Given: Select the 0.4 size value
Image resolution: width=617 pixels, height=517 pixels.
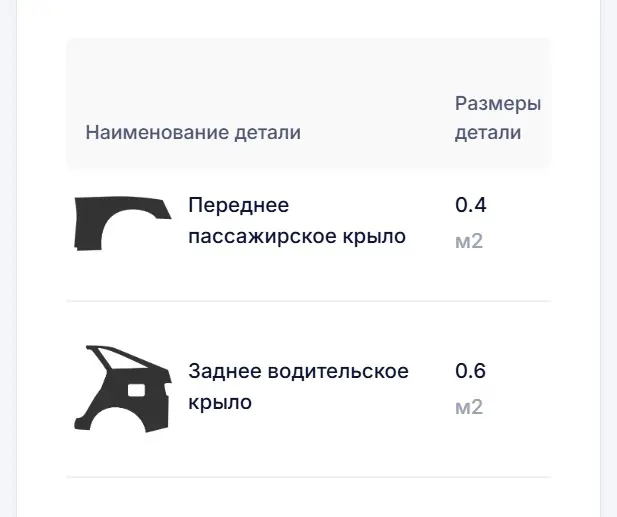Looking at the screenshot, I should click(470, 206).
